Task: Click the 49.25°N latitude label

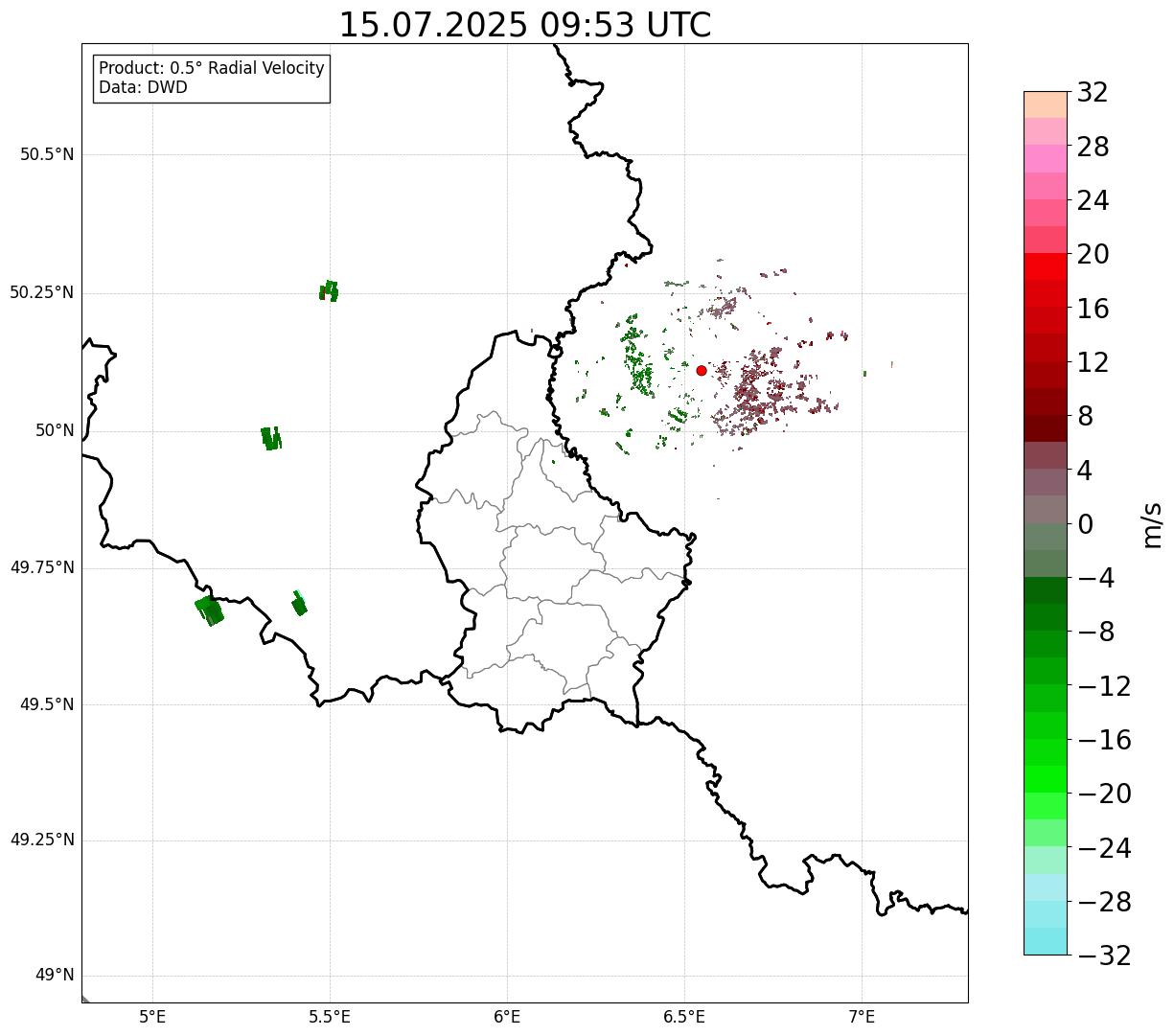Action: (42, 840)
